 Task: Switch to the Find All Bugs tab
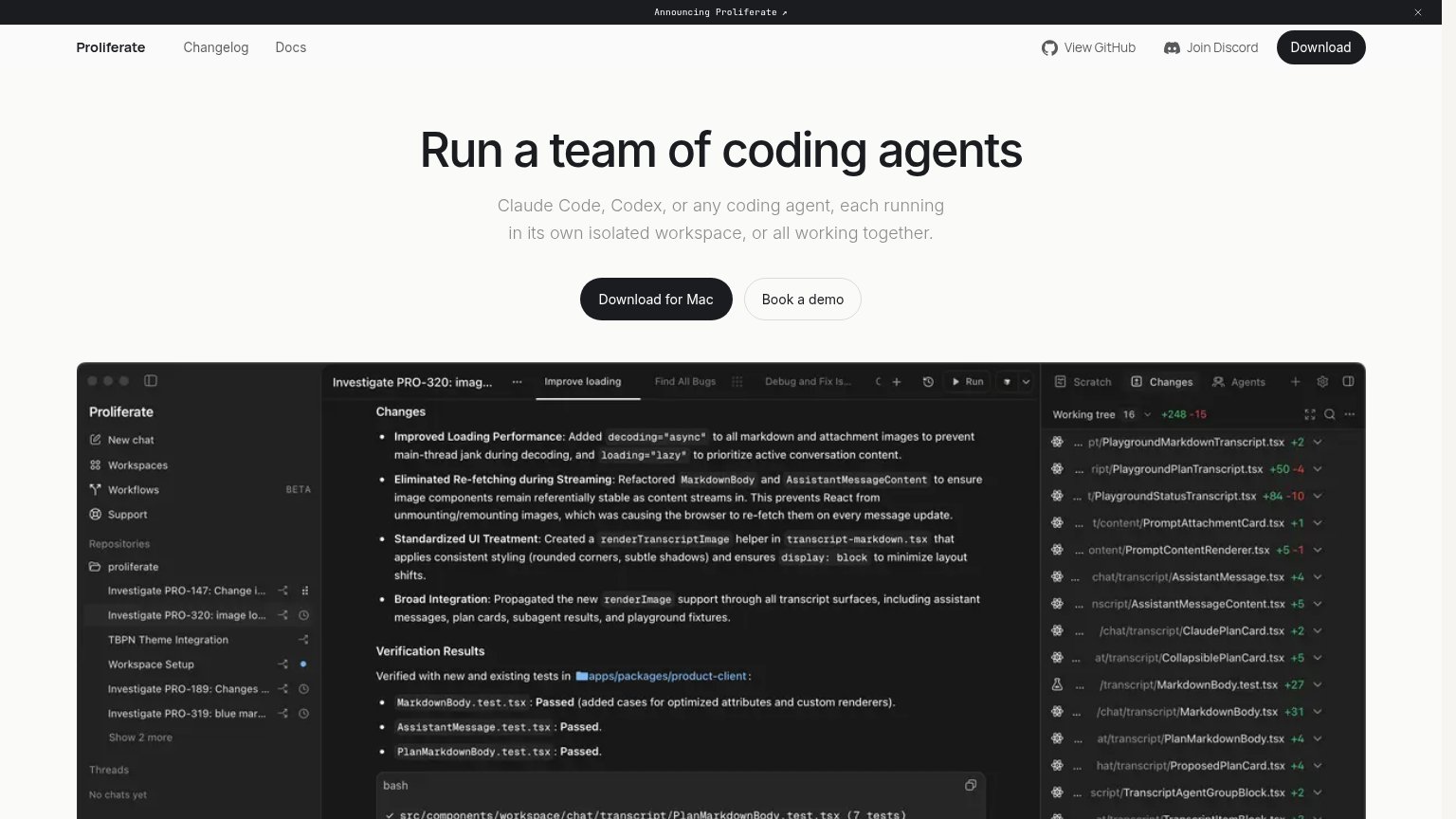685,381
